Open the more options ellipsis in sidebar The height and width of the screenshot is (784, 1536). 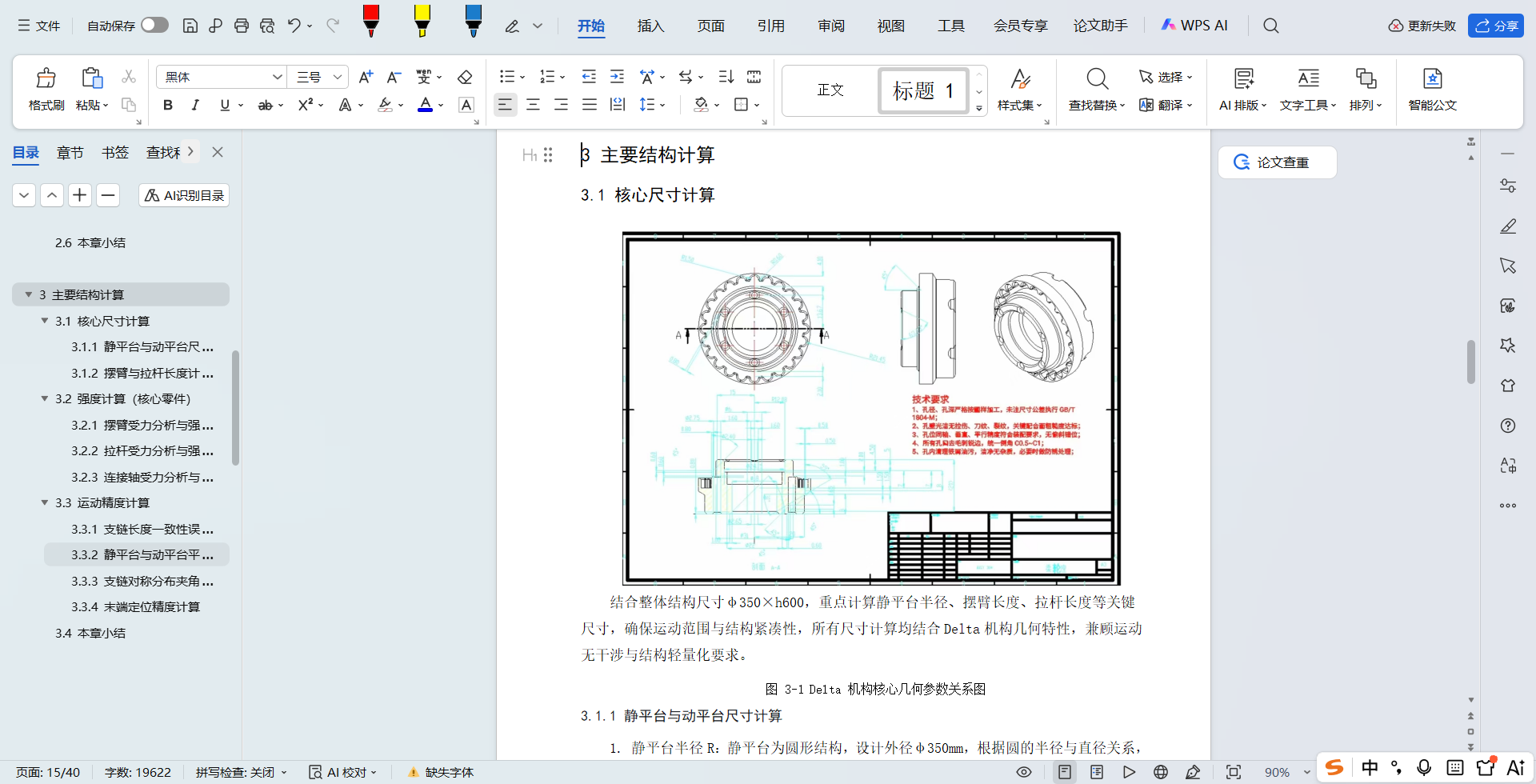(1508, 506)
